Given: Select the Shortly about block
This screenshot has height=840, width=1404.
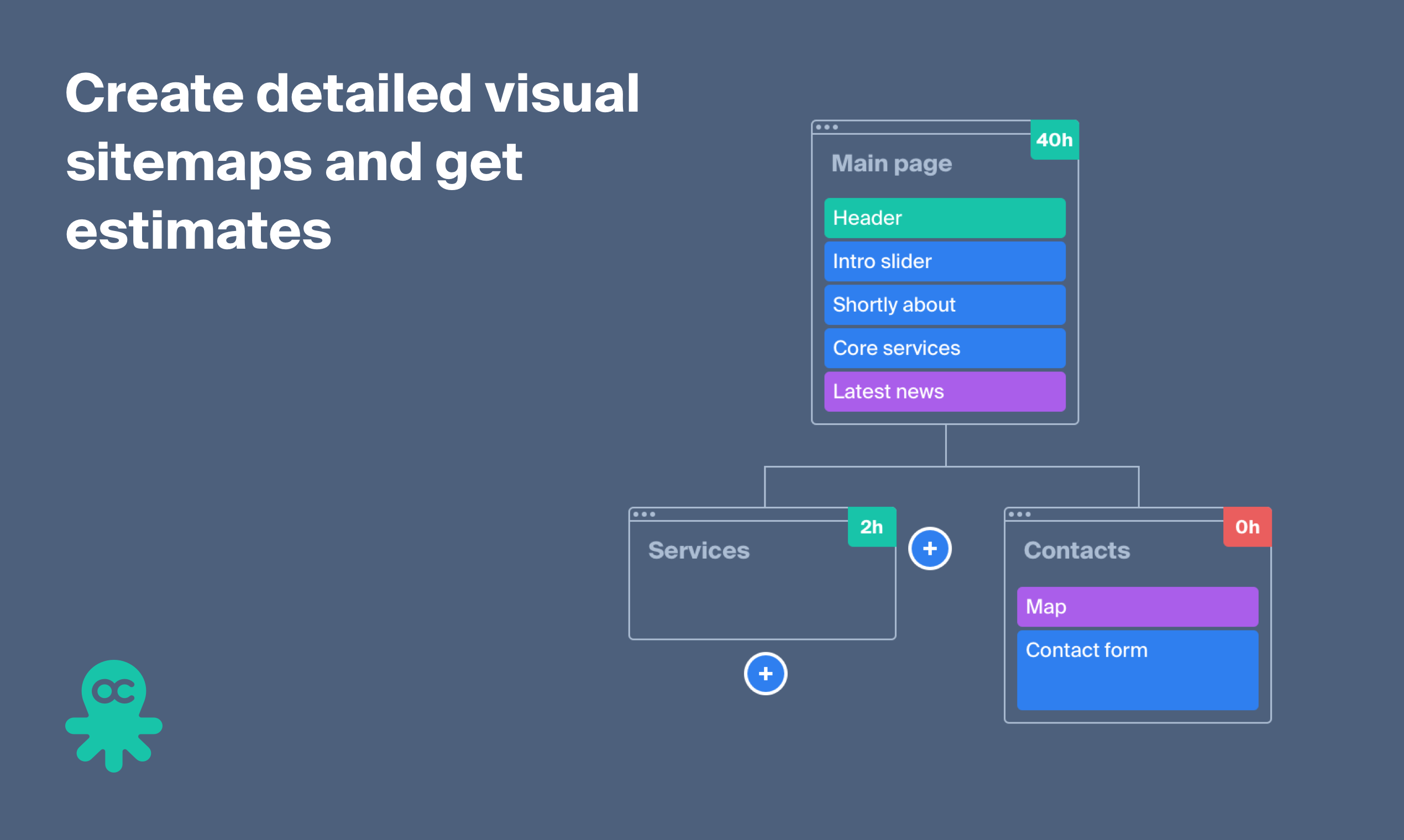Looking at the screenshot, I should point(944,305).
